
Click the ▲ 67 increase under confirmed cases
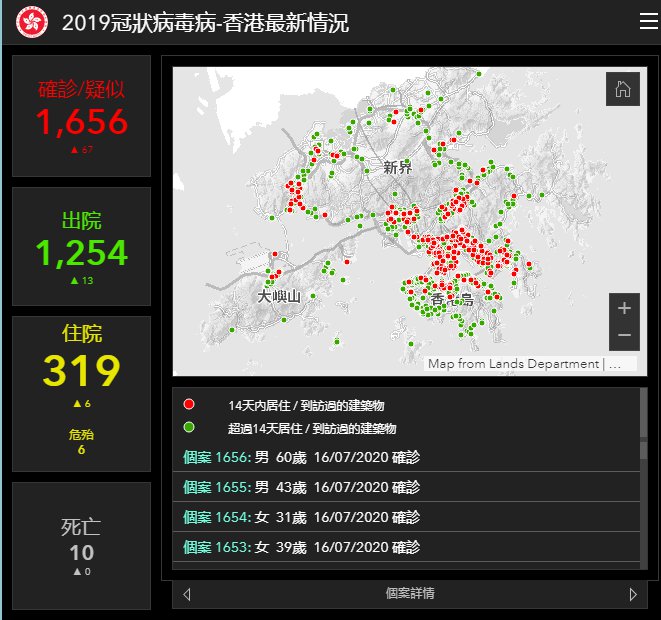pos(82,149)
